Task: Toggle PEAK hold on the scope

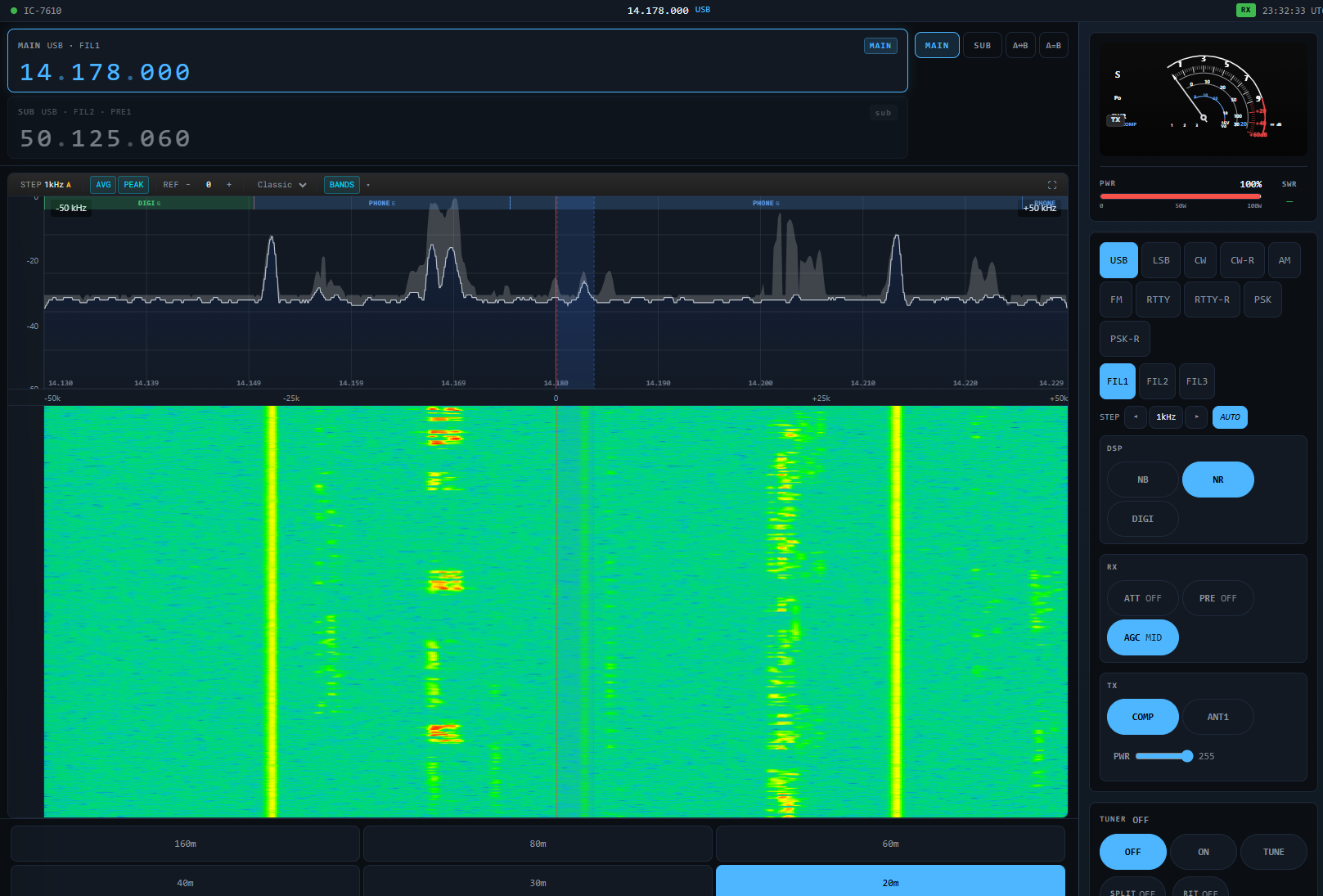Action: pyautogui.click(x=133, y=185)
